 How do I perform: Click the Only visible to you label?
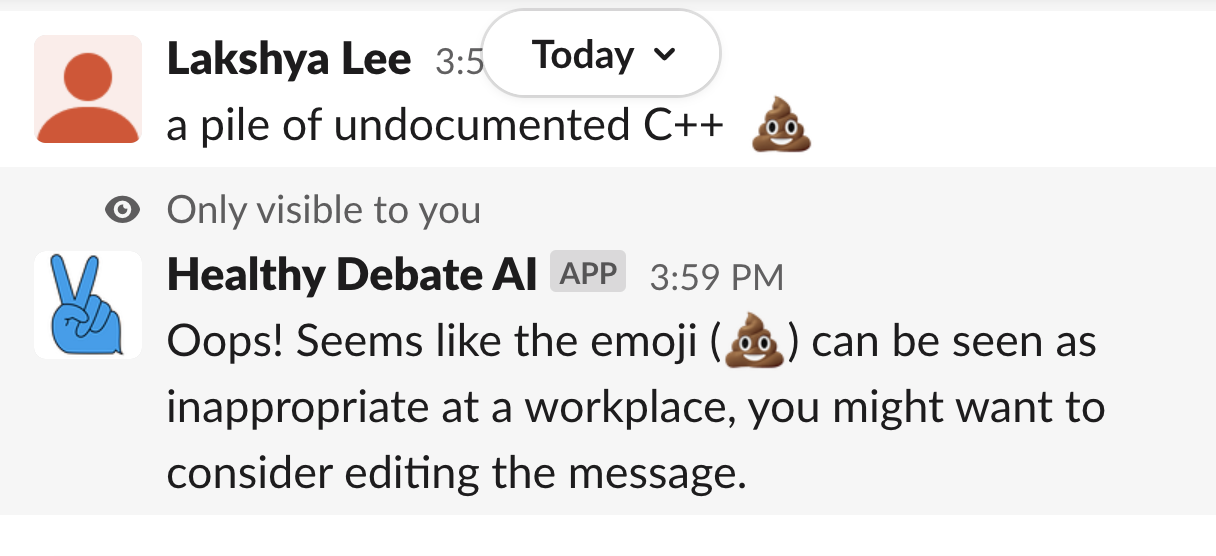point(323,210)
